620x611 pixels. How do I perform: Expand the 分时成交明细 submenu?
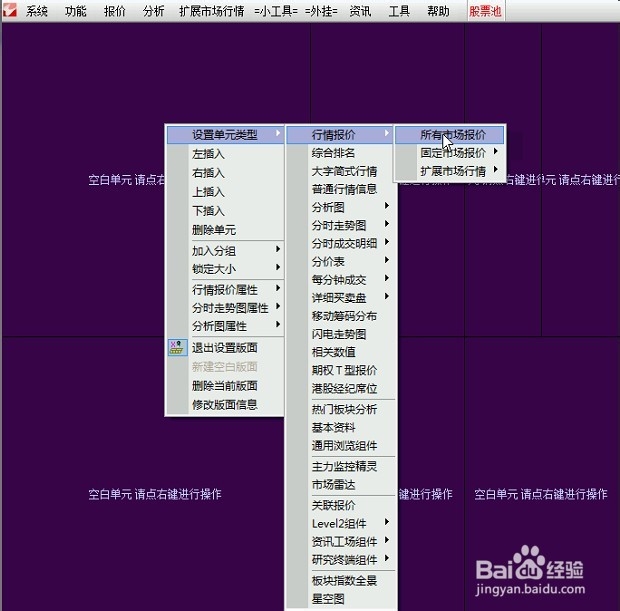341,243
